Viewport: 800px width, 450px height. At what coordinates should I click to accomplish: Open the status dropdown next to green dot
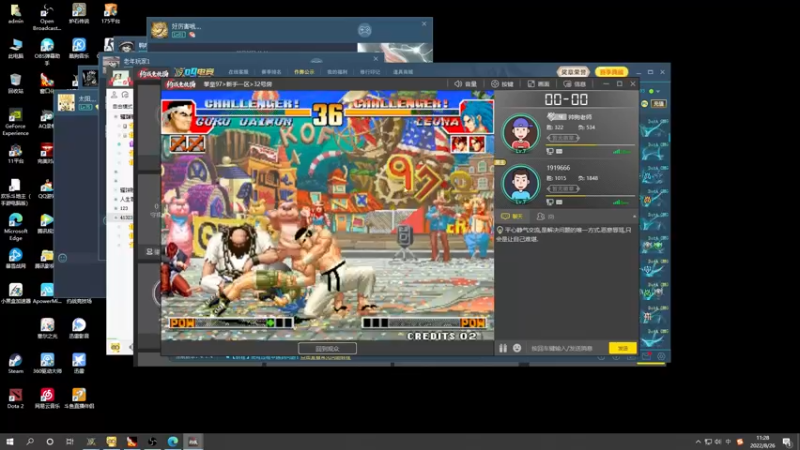658,91
